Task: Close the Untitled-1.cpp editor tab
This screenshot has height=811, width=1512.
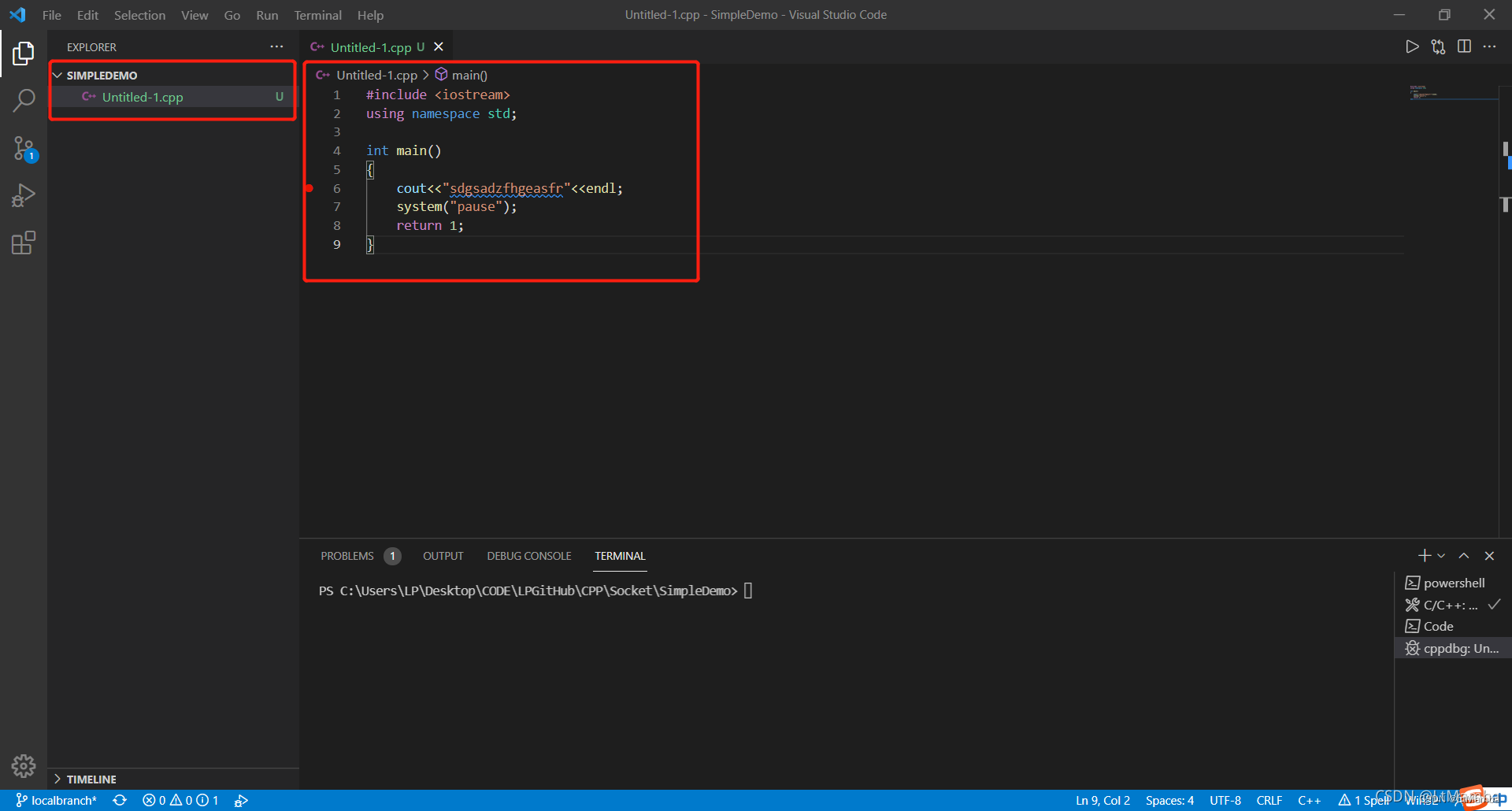Action: point(439,47)
